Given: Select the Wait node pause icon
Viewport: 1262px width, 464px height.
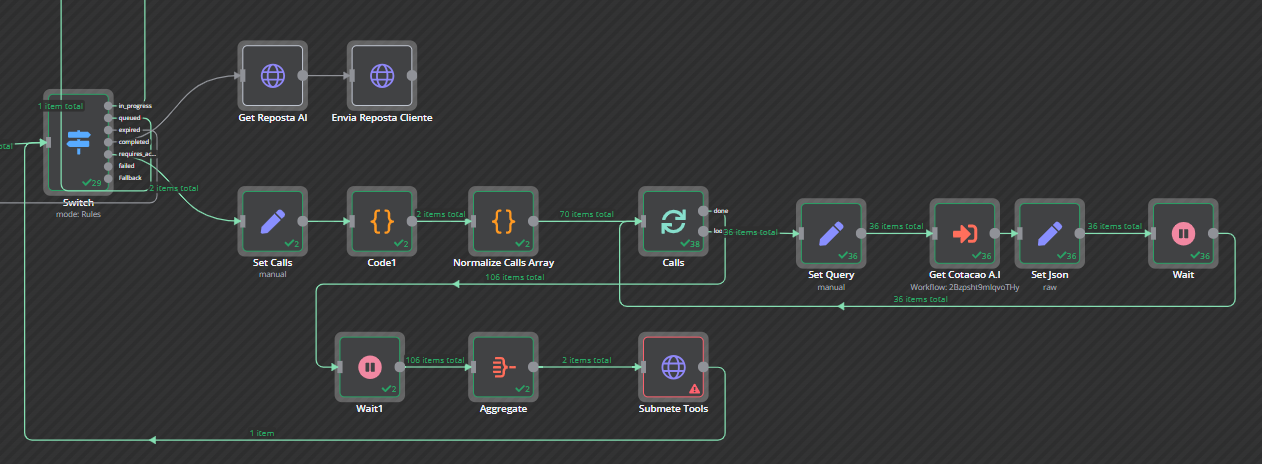Looking at the screenshot, I should 1183,234.
